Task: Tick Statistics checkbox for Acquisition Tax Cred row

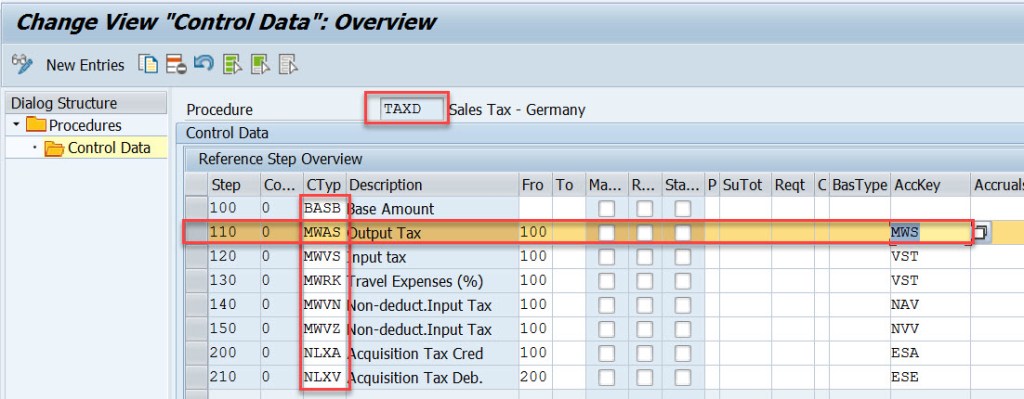Action: coord(682,353)
